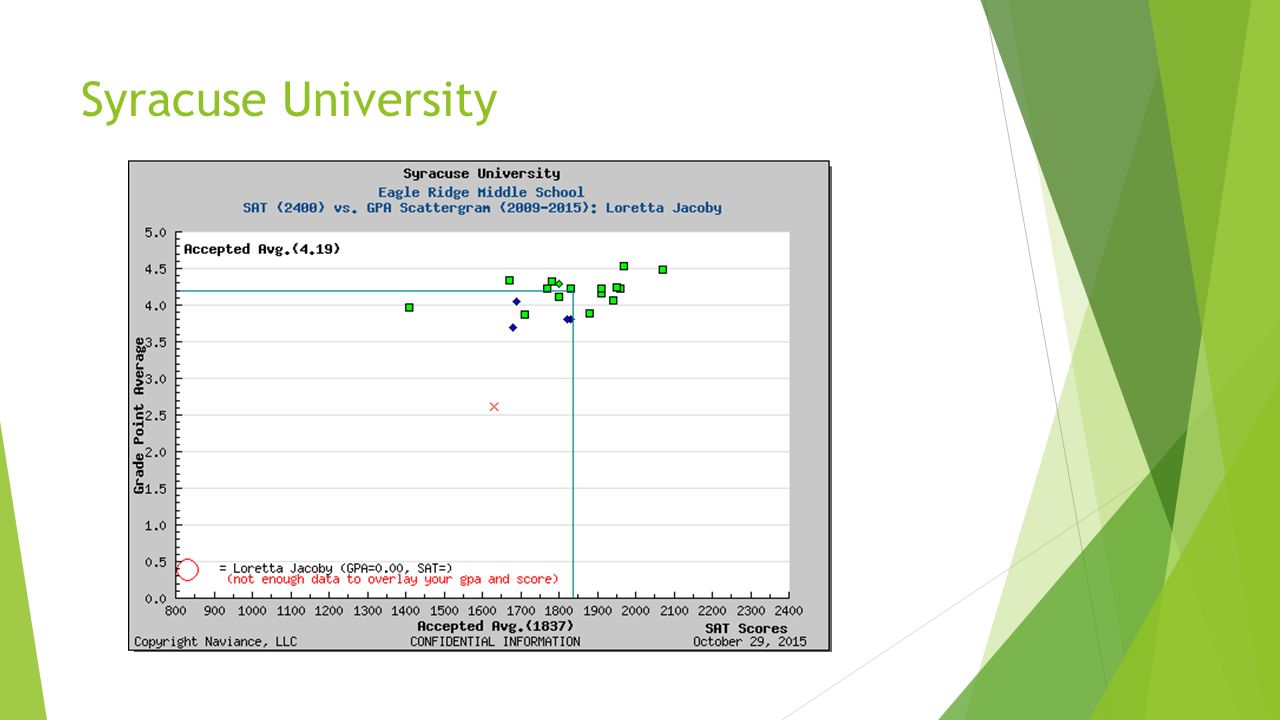Screen dimensions: 1280x720
Task: Click the '2.5' y-axis tick label
Action: pyautogui.click(x=156, y=415)
